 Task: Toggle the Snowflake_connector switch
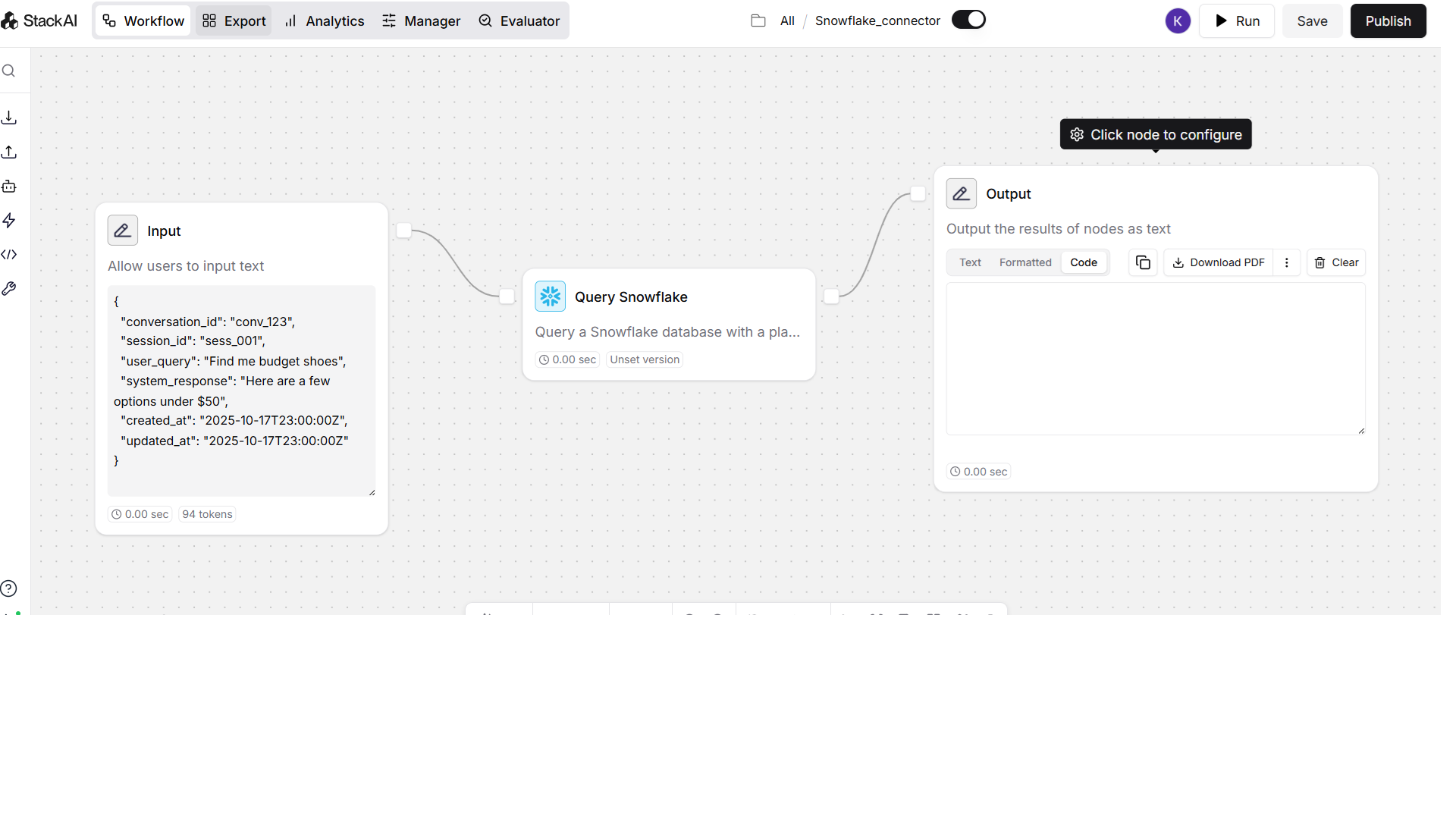point(968,20)
